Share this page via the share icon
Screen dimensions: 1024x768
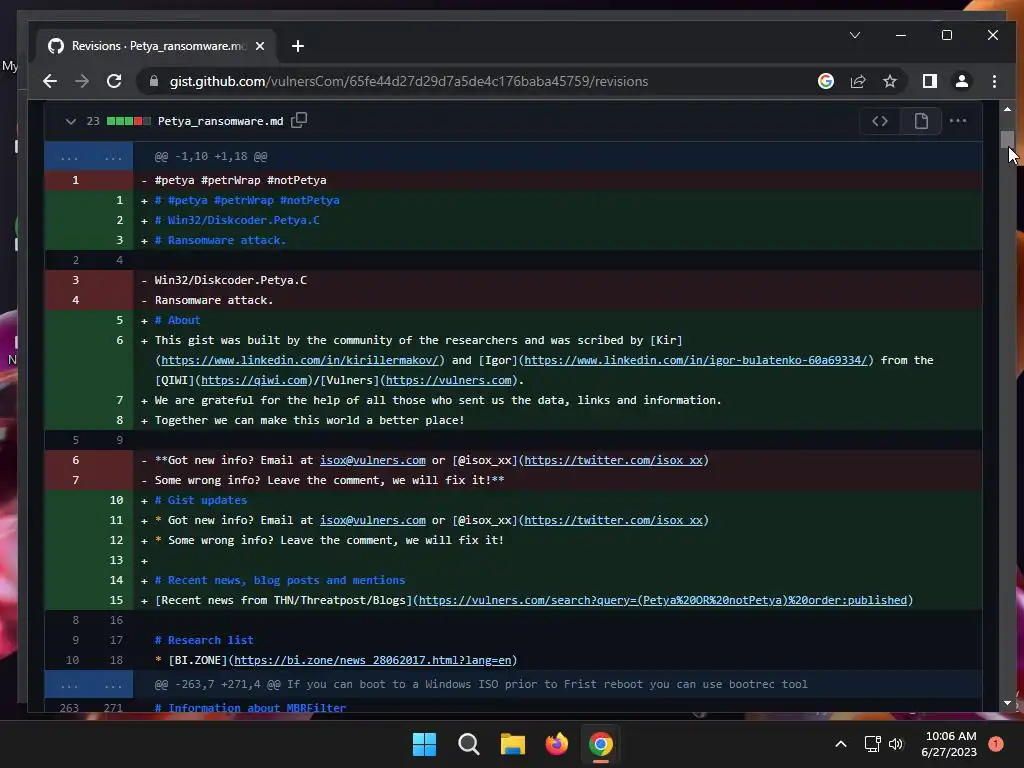857,81
